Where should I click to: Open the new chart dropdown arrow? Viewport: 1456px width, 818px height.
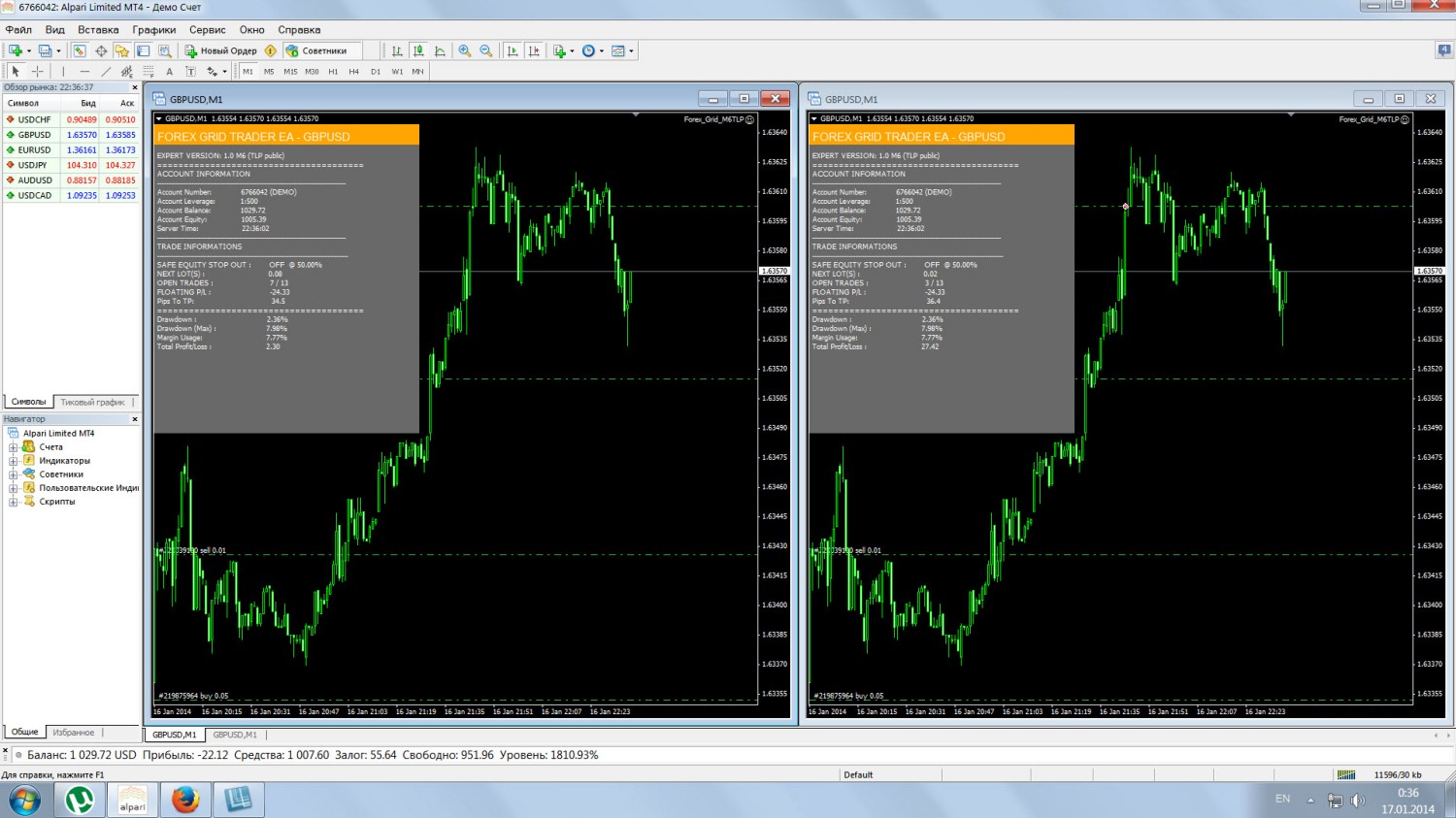[x=28, y=50]
